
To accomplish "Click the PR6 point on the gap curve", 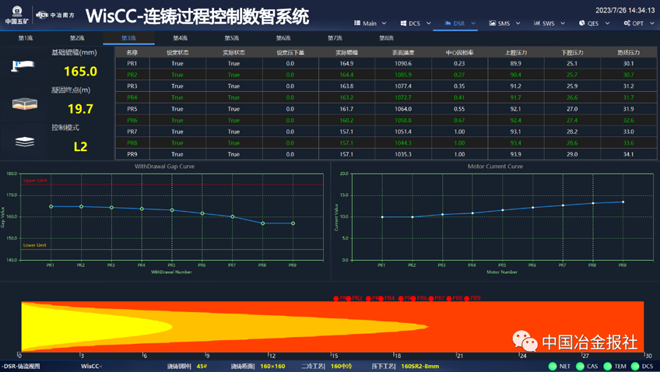I will pos(202,213).
